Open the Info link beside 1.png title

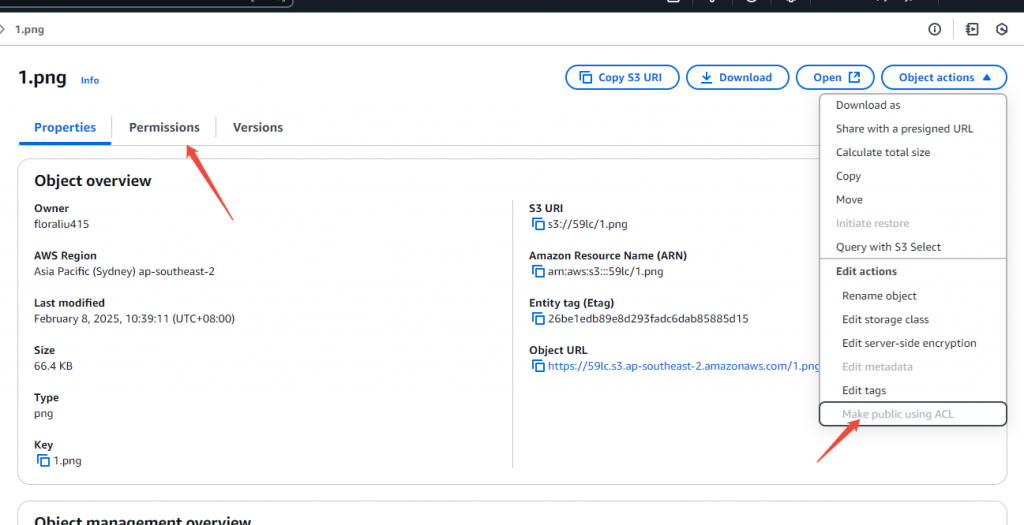(x=90, y=80)
